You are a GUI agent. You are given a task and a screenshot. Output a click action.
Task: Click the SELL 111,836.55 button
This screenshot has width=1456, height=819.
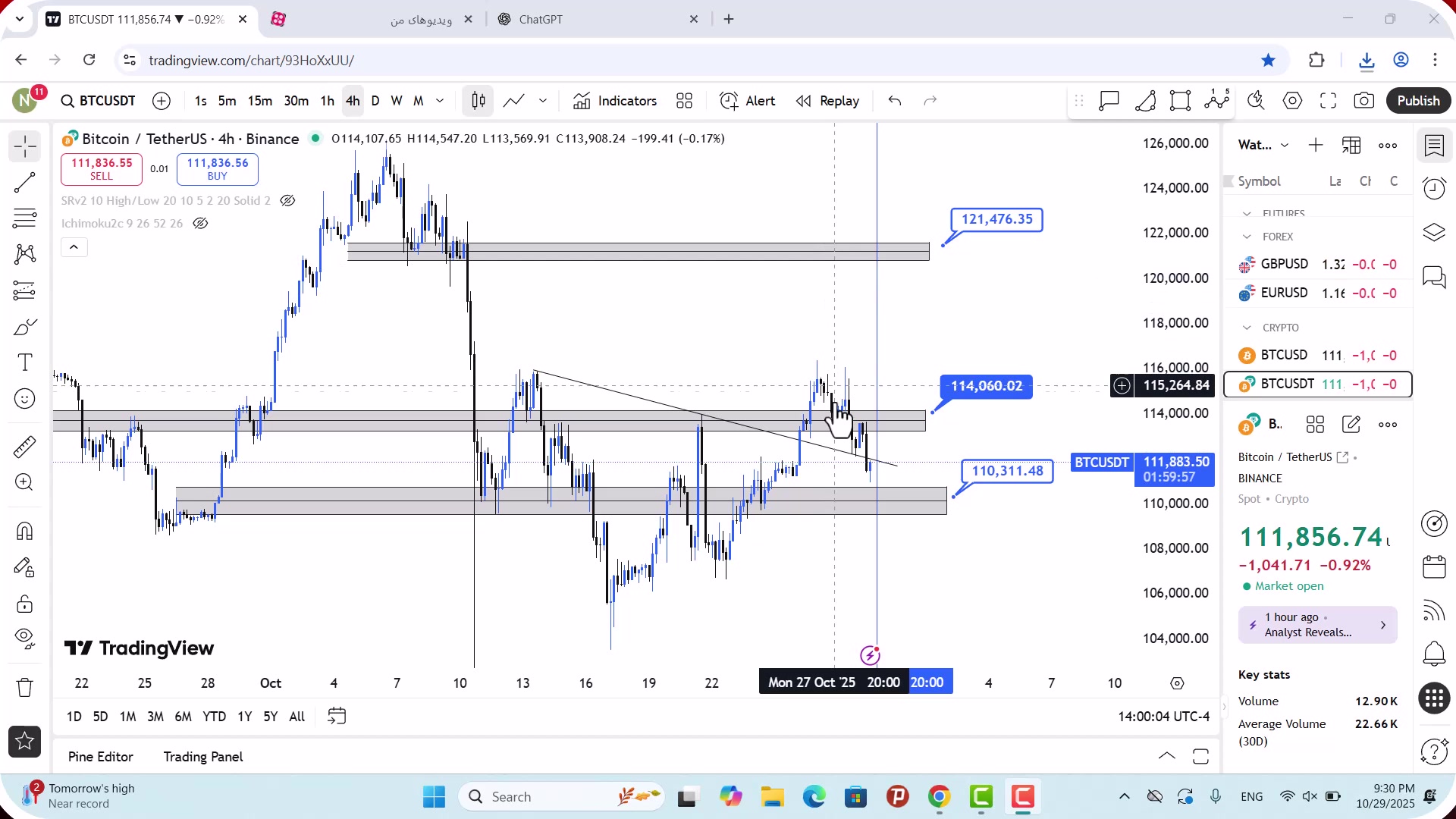pyautogui.click(x=102, y=169)
